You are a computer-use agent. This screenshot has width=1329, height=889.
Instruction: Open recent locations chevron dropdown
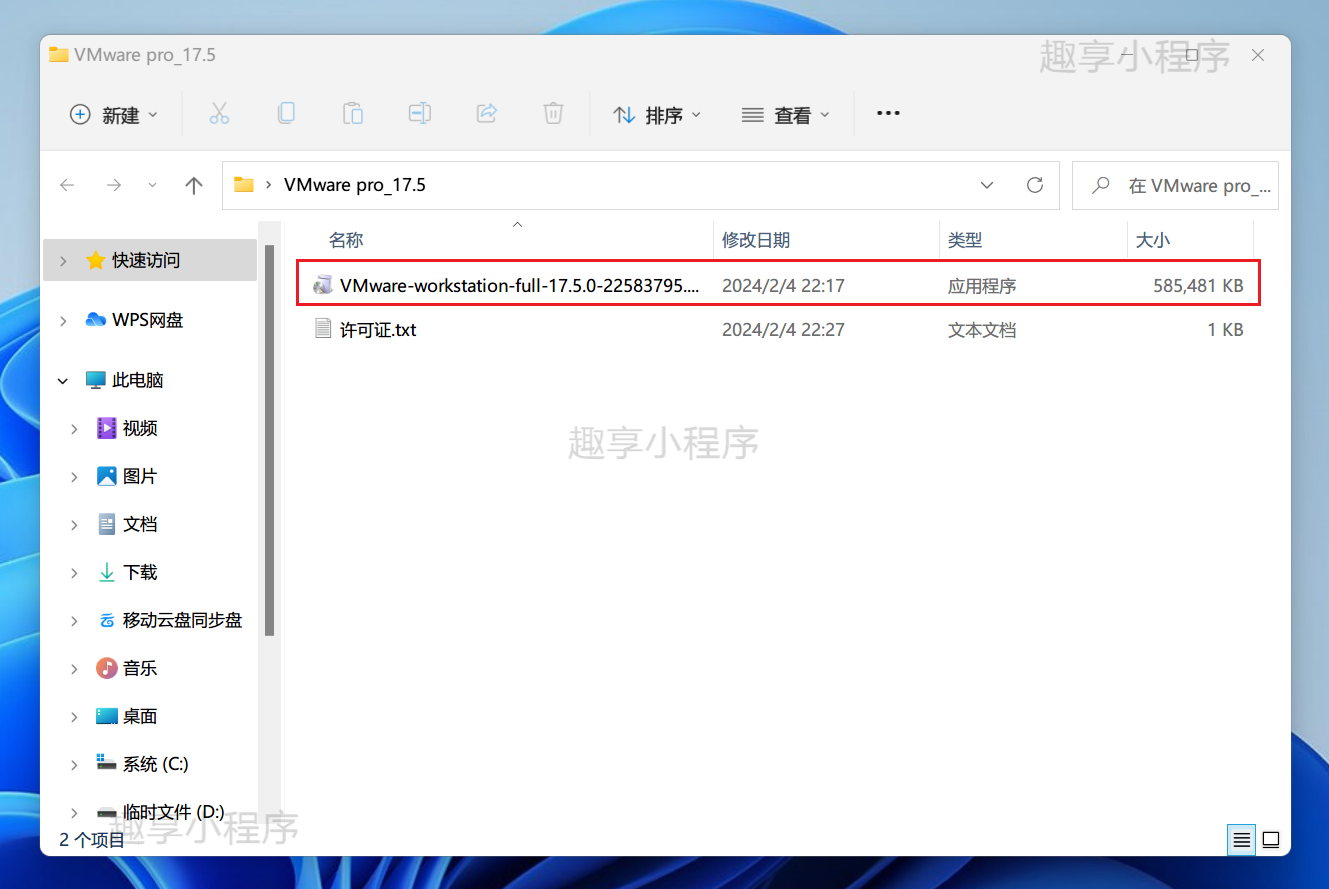click(x=152, y=185)
